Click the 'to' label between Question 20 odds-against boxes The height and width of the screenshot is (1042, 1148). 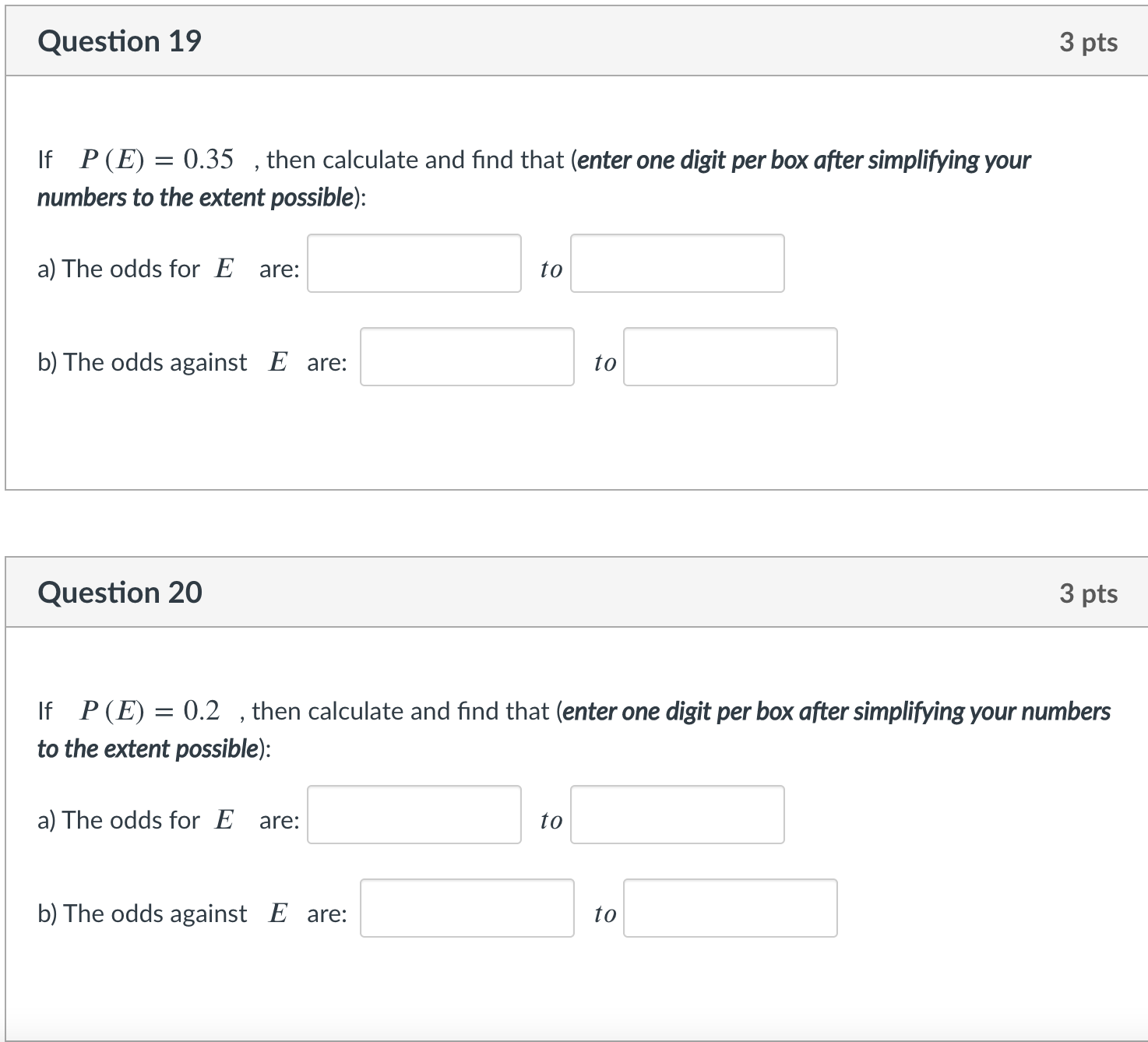(604, 913)
